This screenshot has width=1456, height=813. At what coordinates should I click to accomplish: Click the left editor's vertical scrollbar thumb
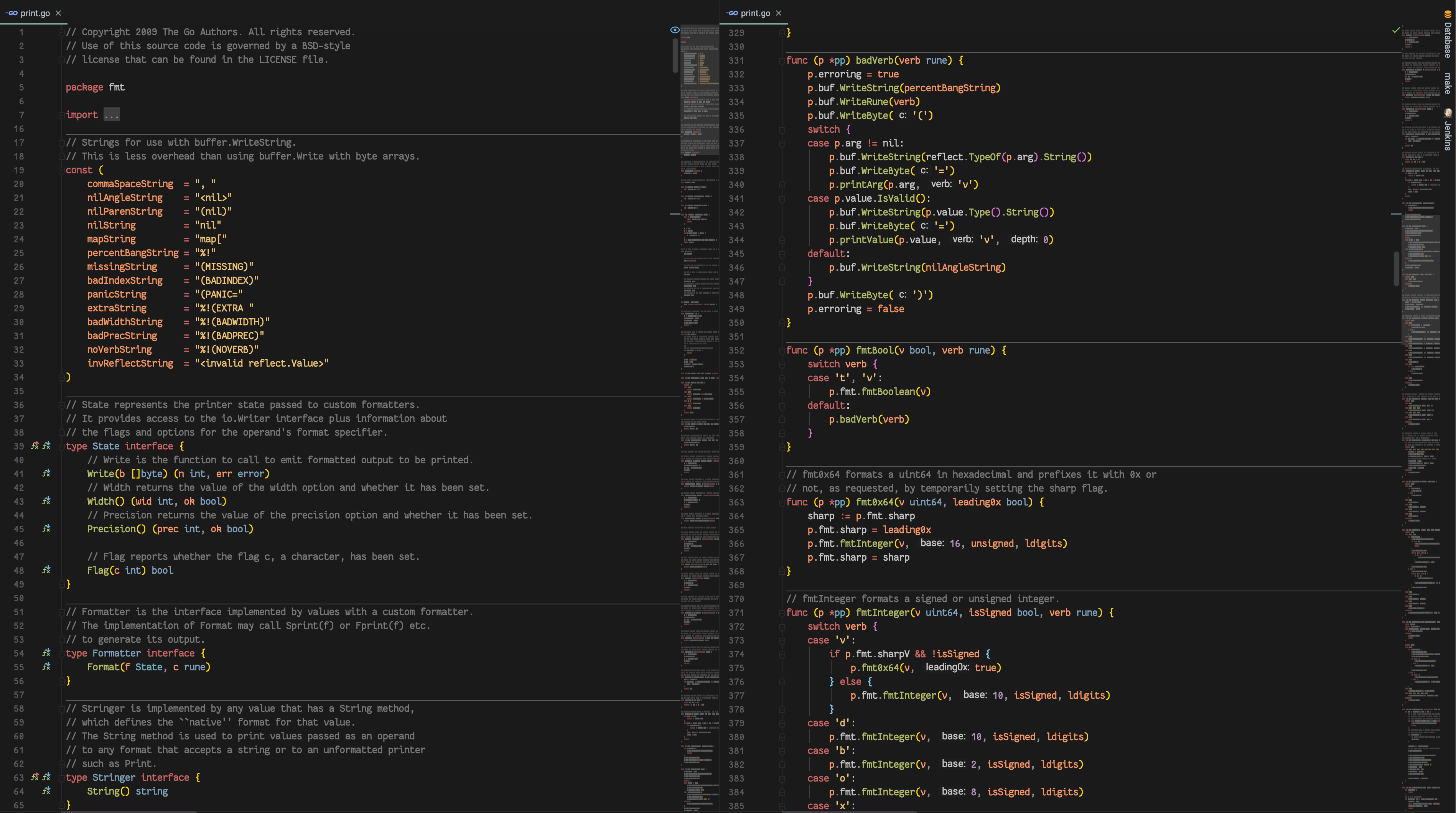point(675,55)
